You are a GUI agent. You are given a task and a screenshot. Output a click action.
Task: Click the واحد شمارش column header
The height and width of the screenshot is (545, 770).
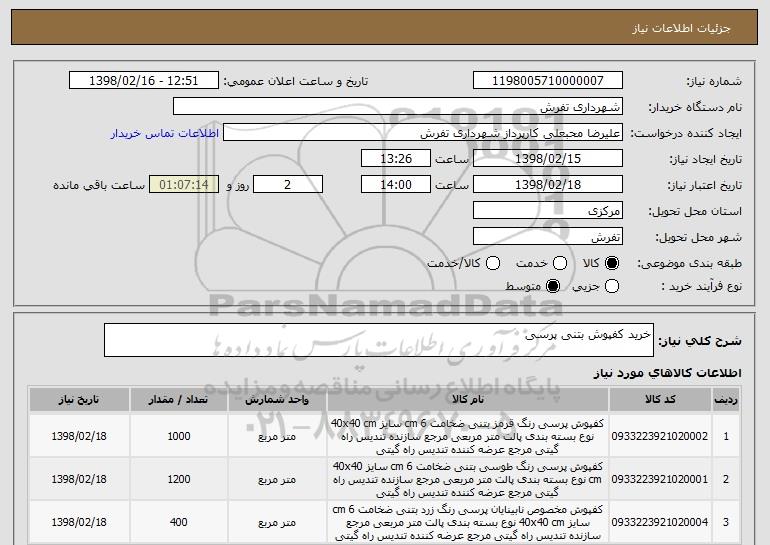tap(277, 400)
